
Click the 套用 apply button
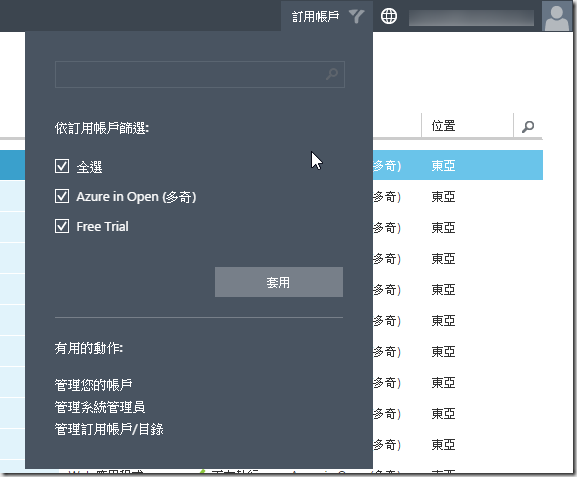pos(279,282)
